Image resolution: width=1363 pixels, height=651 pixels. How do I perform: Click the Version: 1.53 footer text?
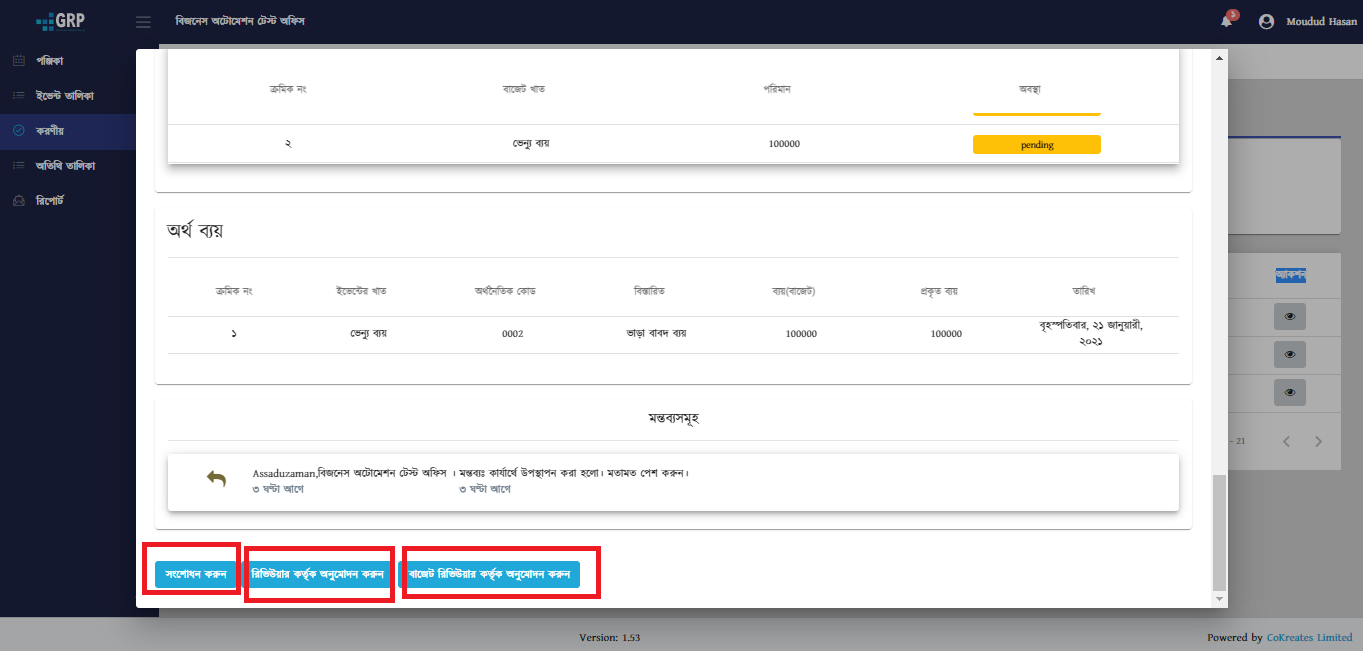point(610,637)
